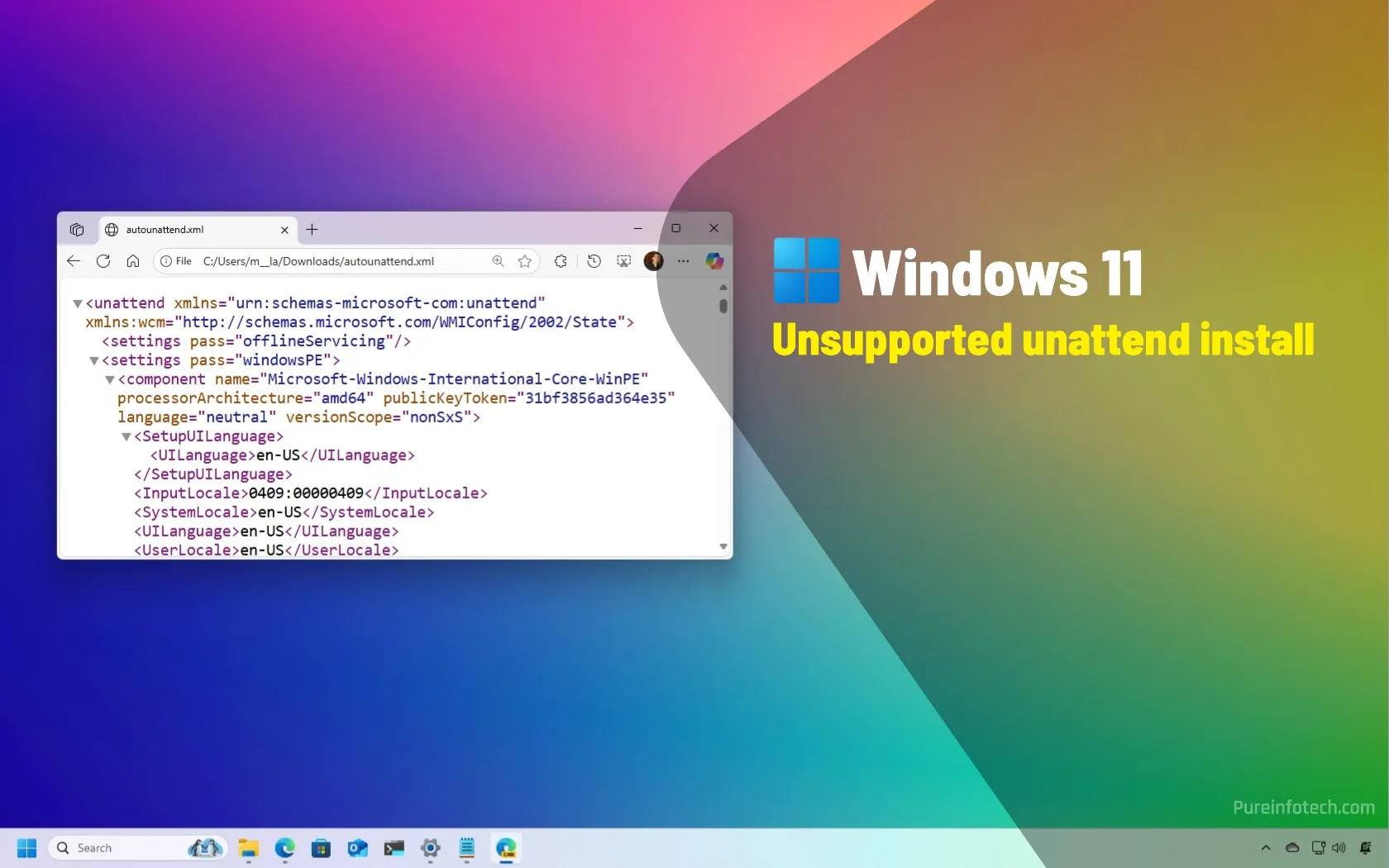Toggle do-not-disturb bell in system tray

[1366, 847]
